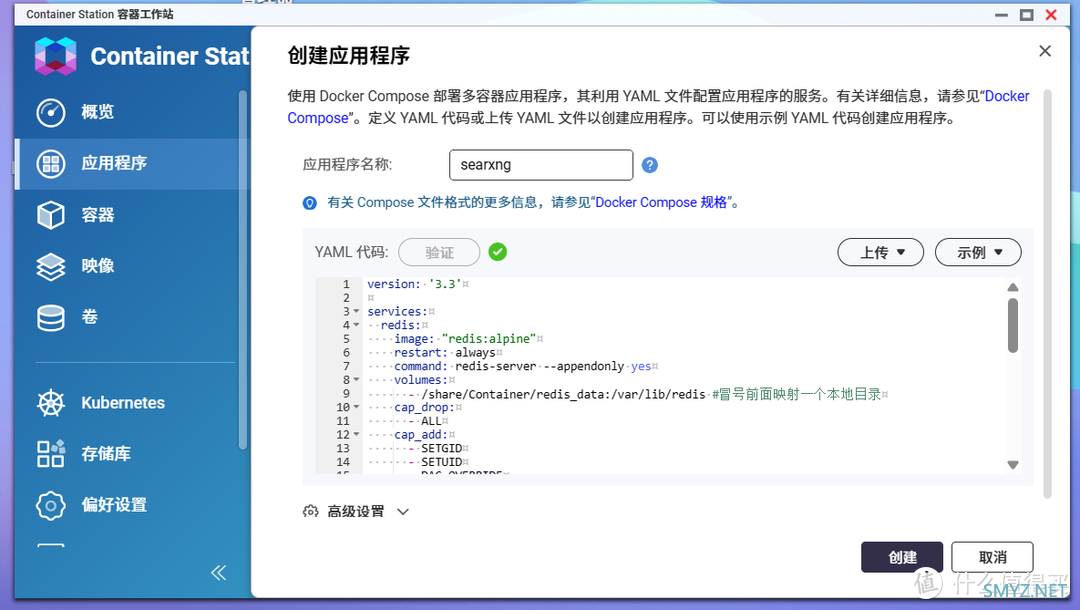Open the 映像 images layers icon

[x=51, y=266]
